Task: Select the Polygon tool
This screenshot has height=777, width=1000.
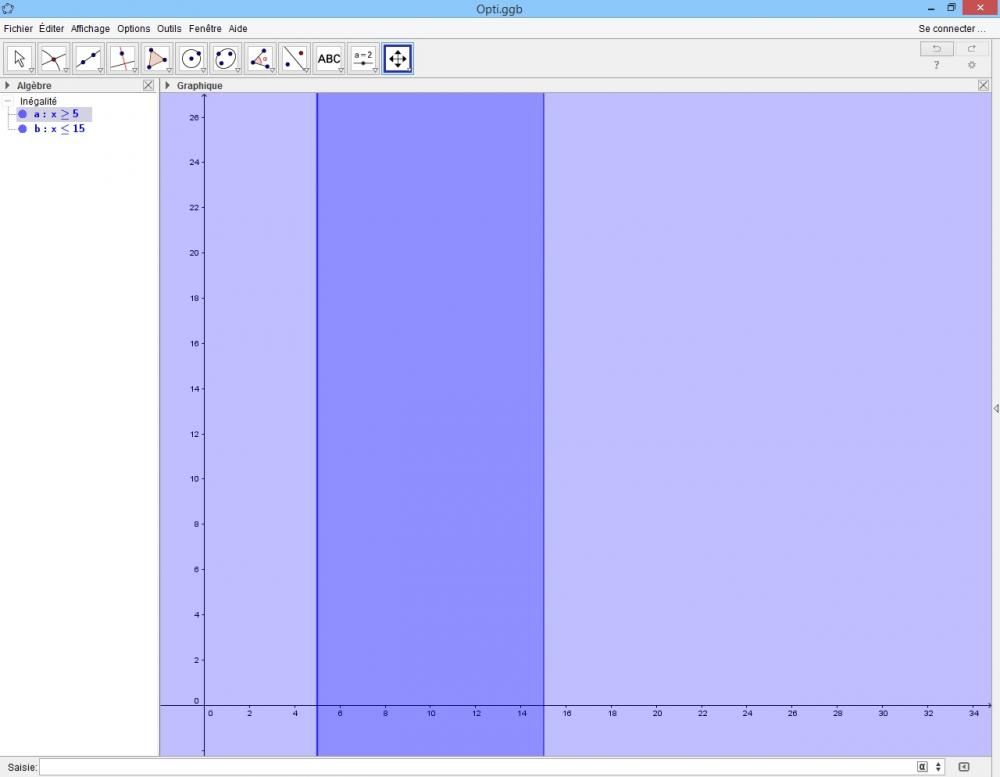Action: tap(157, 59)
